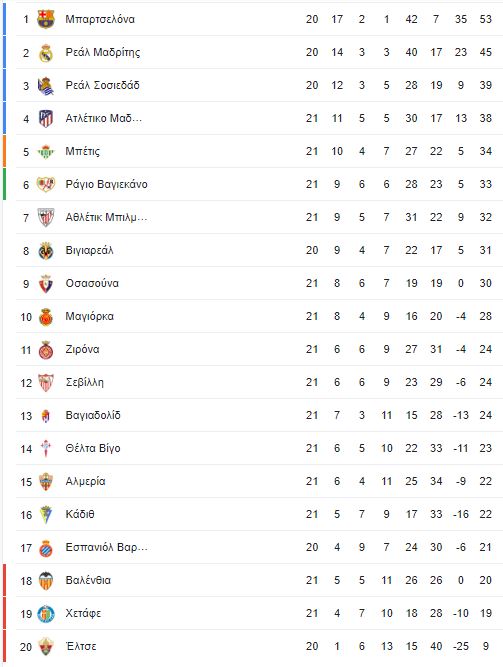This screenshot has height=667, width=503.
Task: Click the Barcelona club crest icon
Action: pyautogui.click(x=46, y=20)
